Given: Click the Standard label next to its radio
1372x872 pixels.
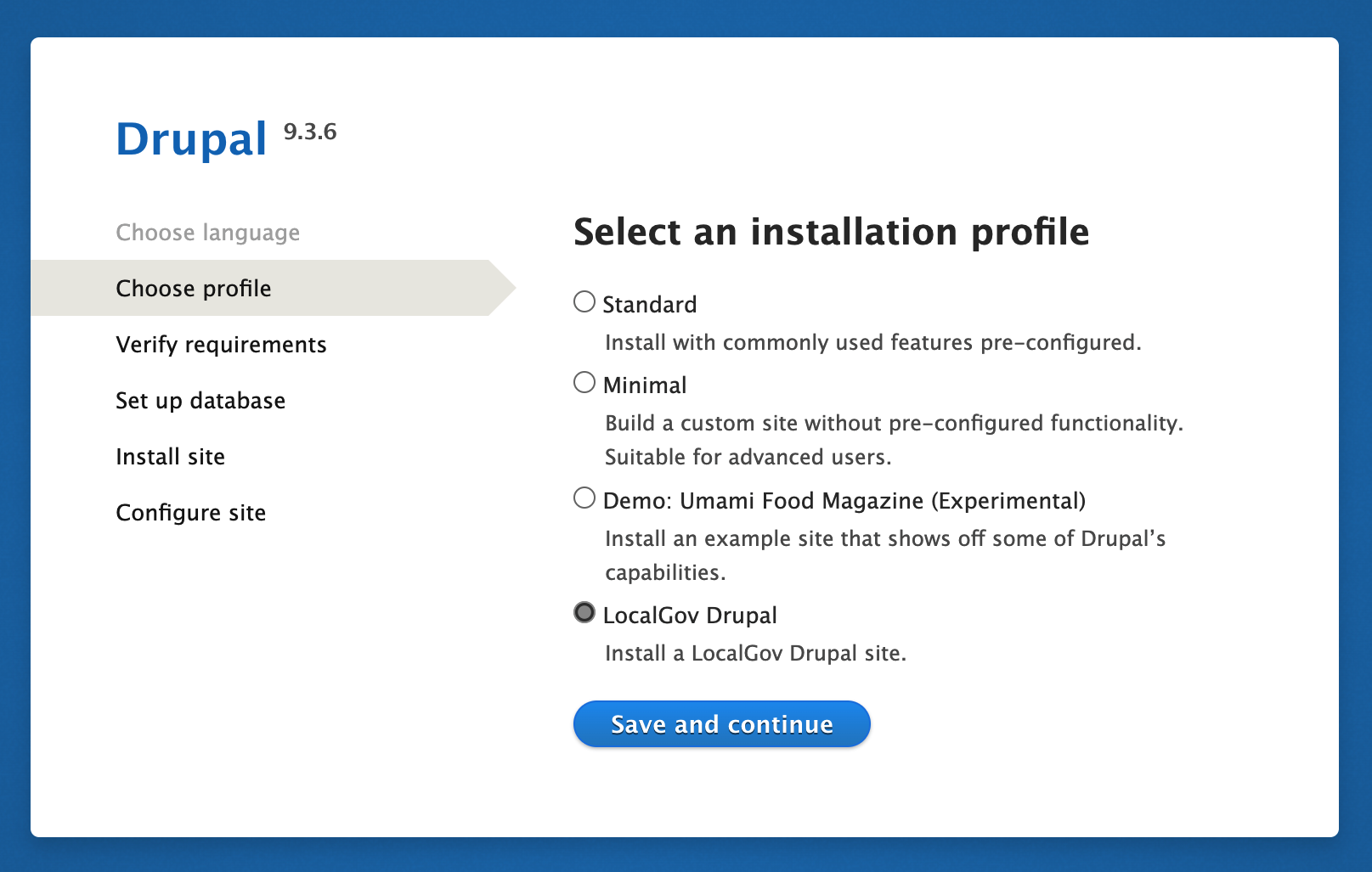Looking at the screenshot, I should tap(650, 303).
